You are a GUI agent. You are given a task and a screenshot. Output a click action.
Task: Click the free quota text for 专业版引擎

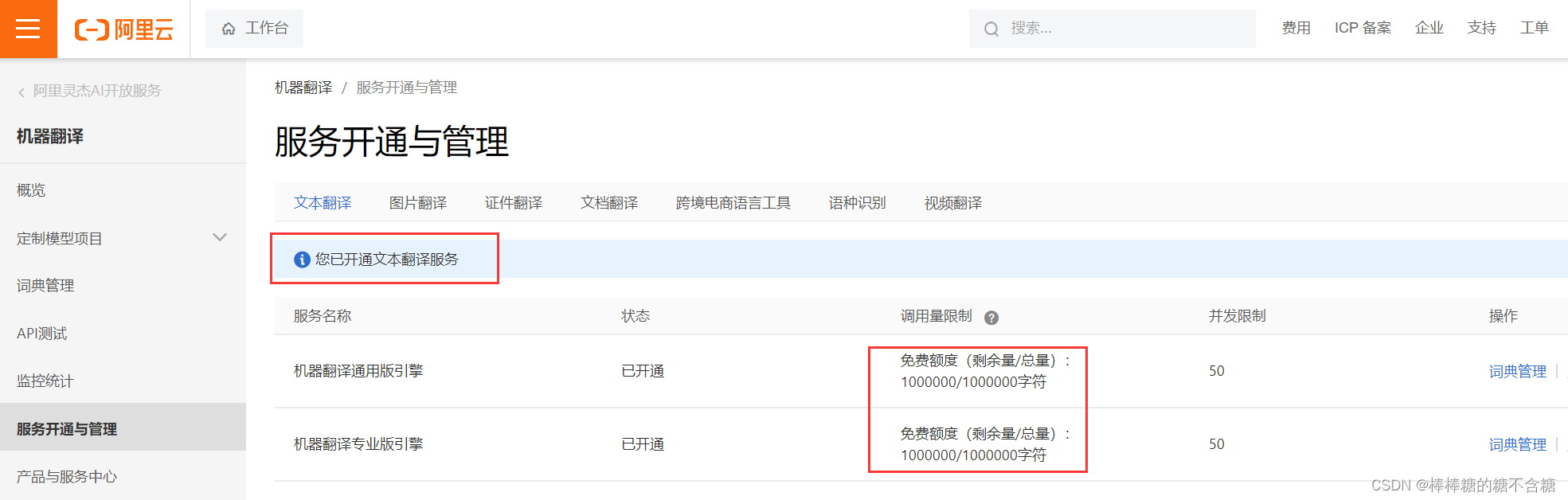tap(986, 444)
